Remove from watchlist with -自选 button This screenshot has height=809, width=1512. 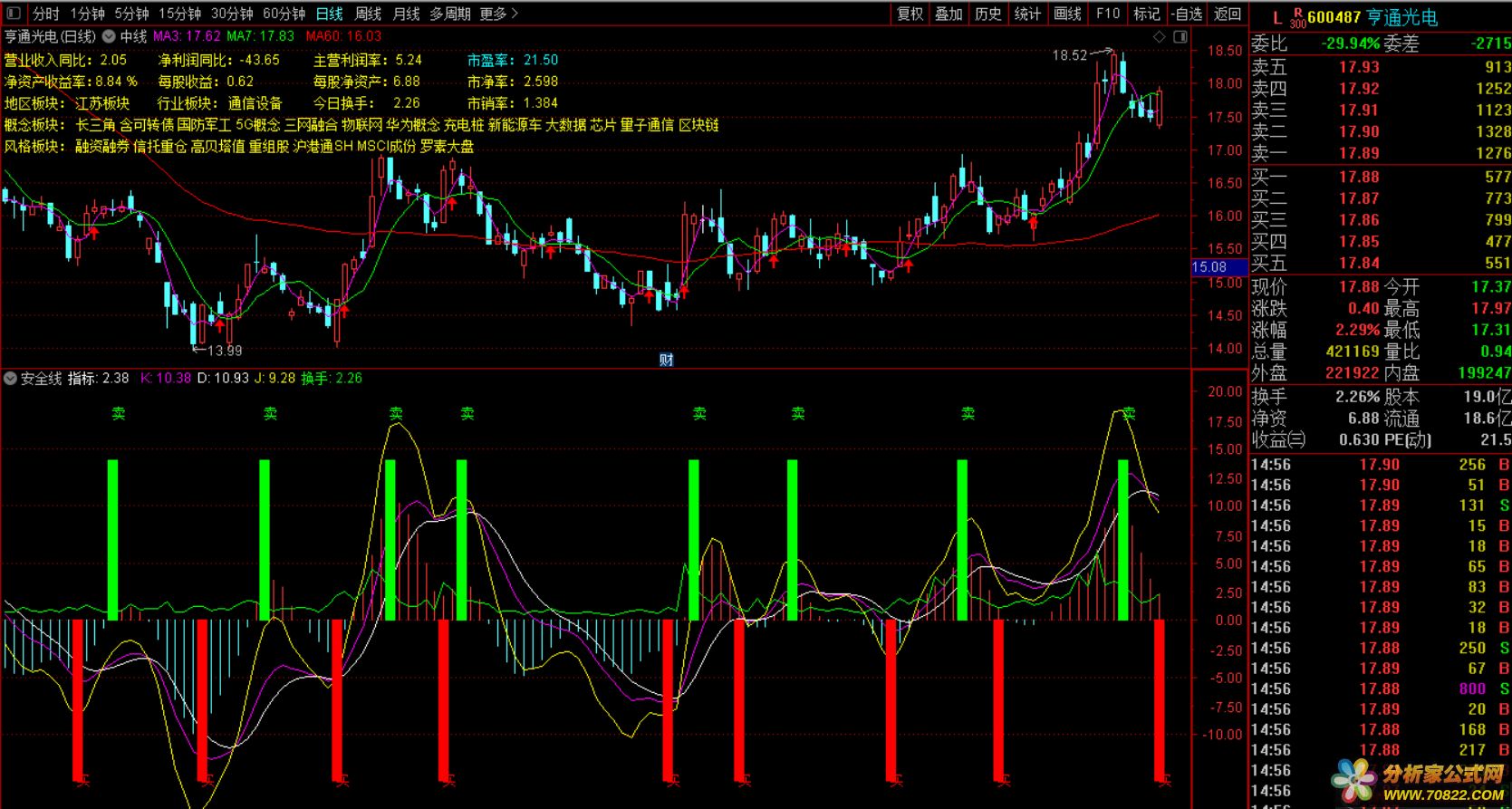pos(1186,14)
